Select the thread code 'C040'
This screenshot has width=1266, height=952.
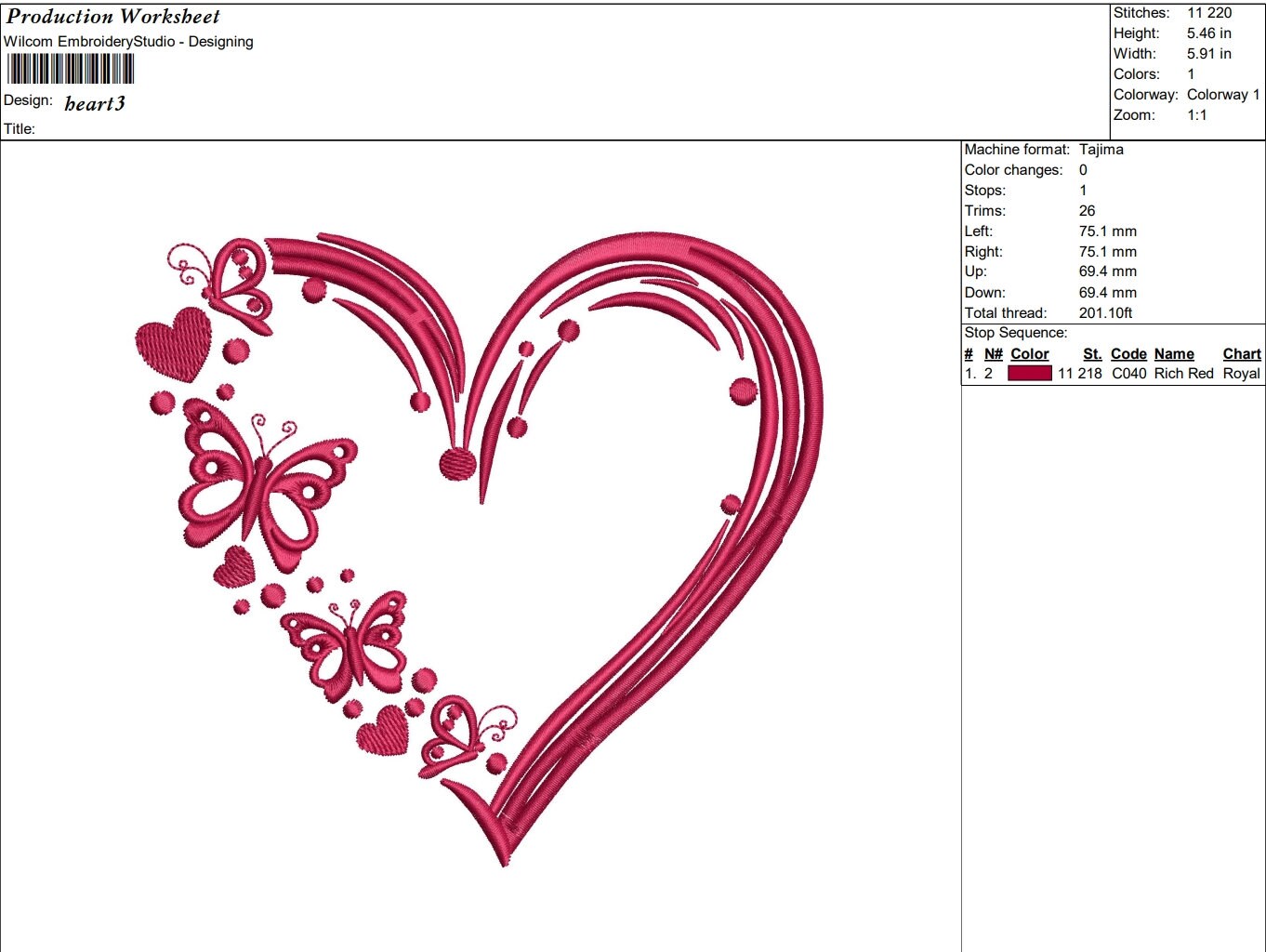pyautogui.click(x=1129, y=374)
